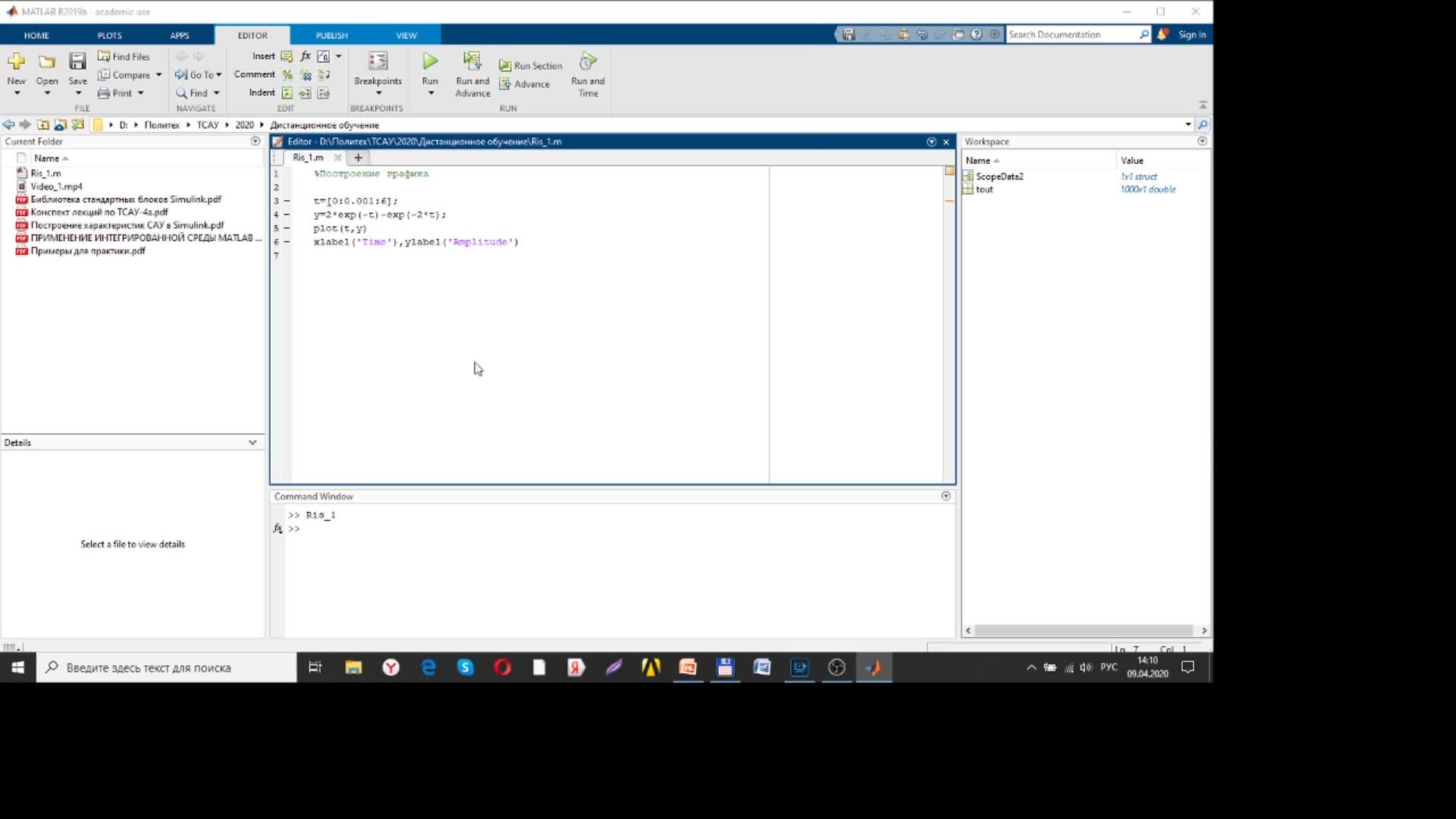Click the New file icon
Screen dimensions: 1456x819
[16, 61]
